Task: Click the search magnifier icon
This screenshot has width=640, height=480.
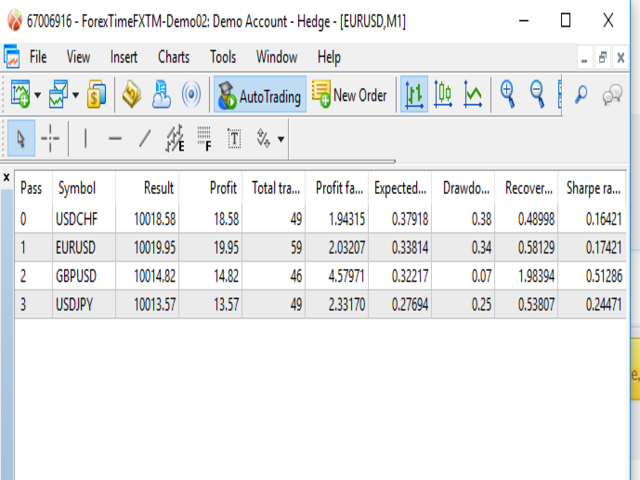Action: 581,94
